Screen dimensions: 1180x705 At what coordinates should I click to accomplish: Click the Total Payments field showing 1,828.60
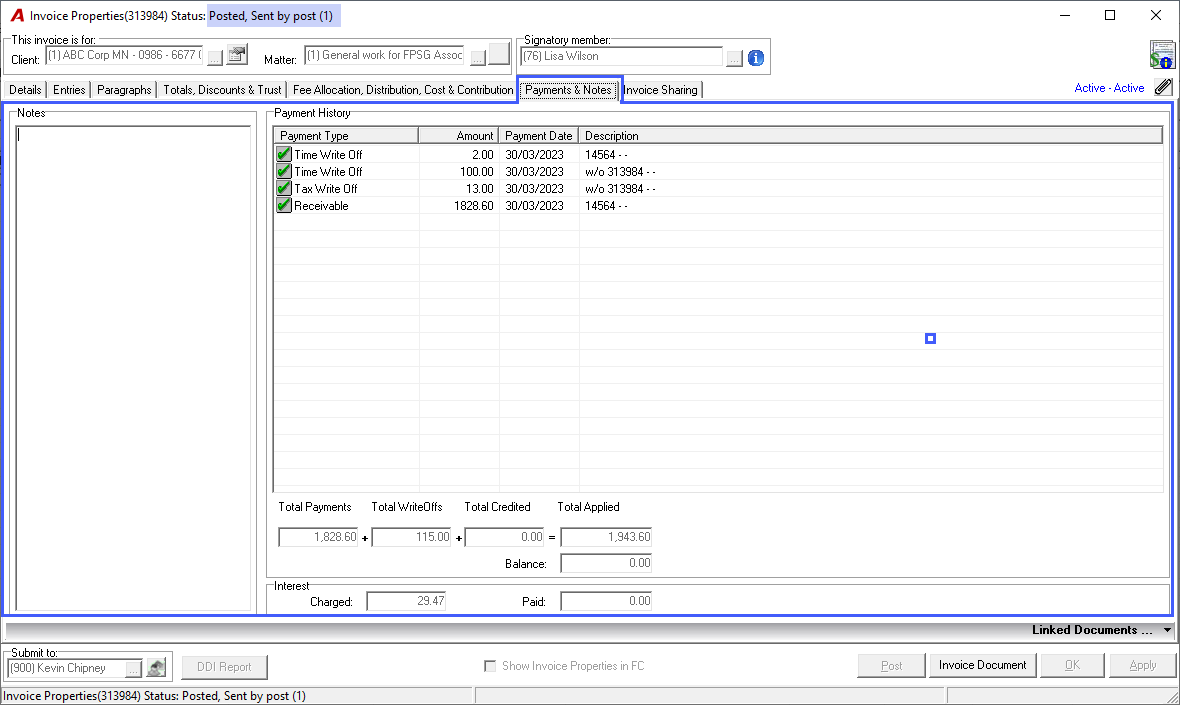[318, 536]
